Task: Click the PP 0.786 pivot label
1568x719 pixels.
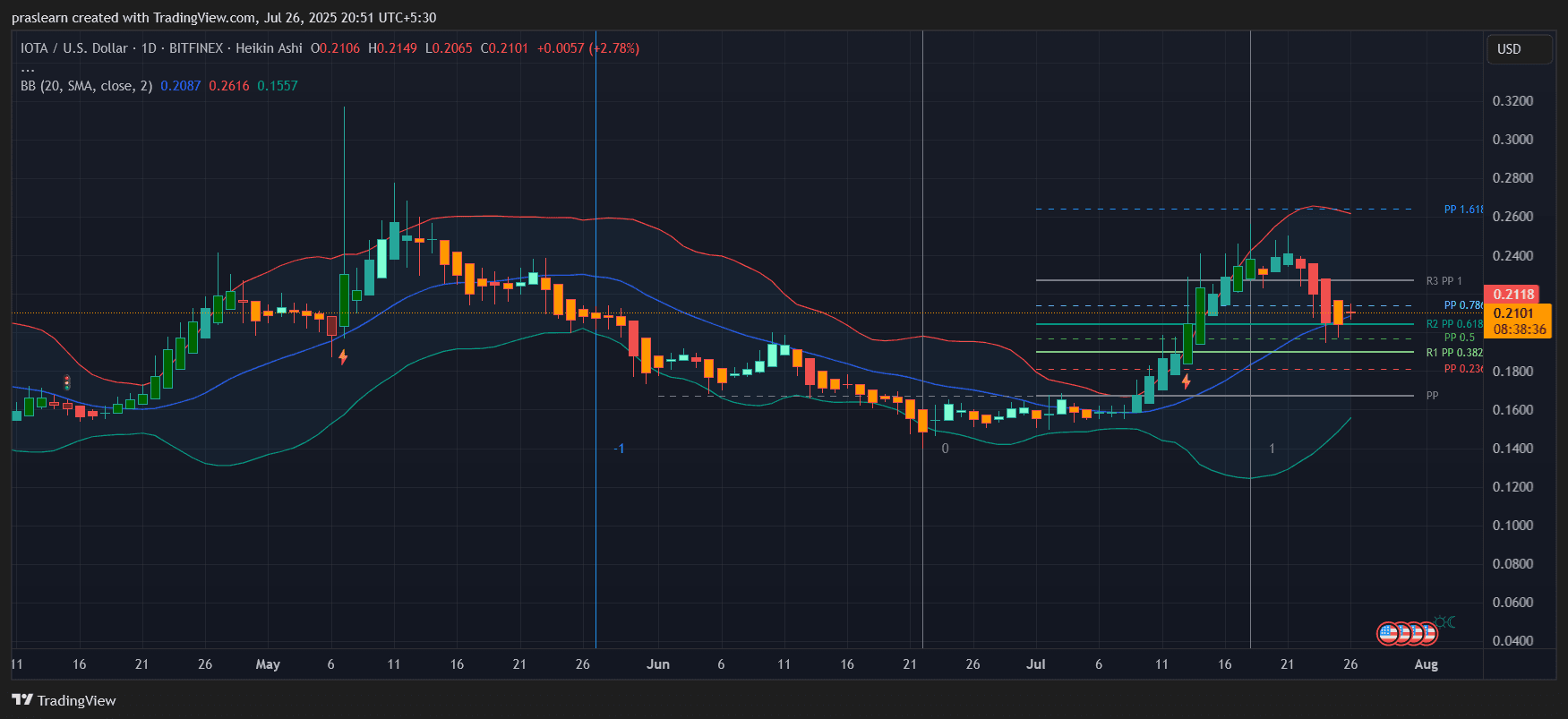Action: tap(1463, 305)
